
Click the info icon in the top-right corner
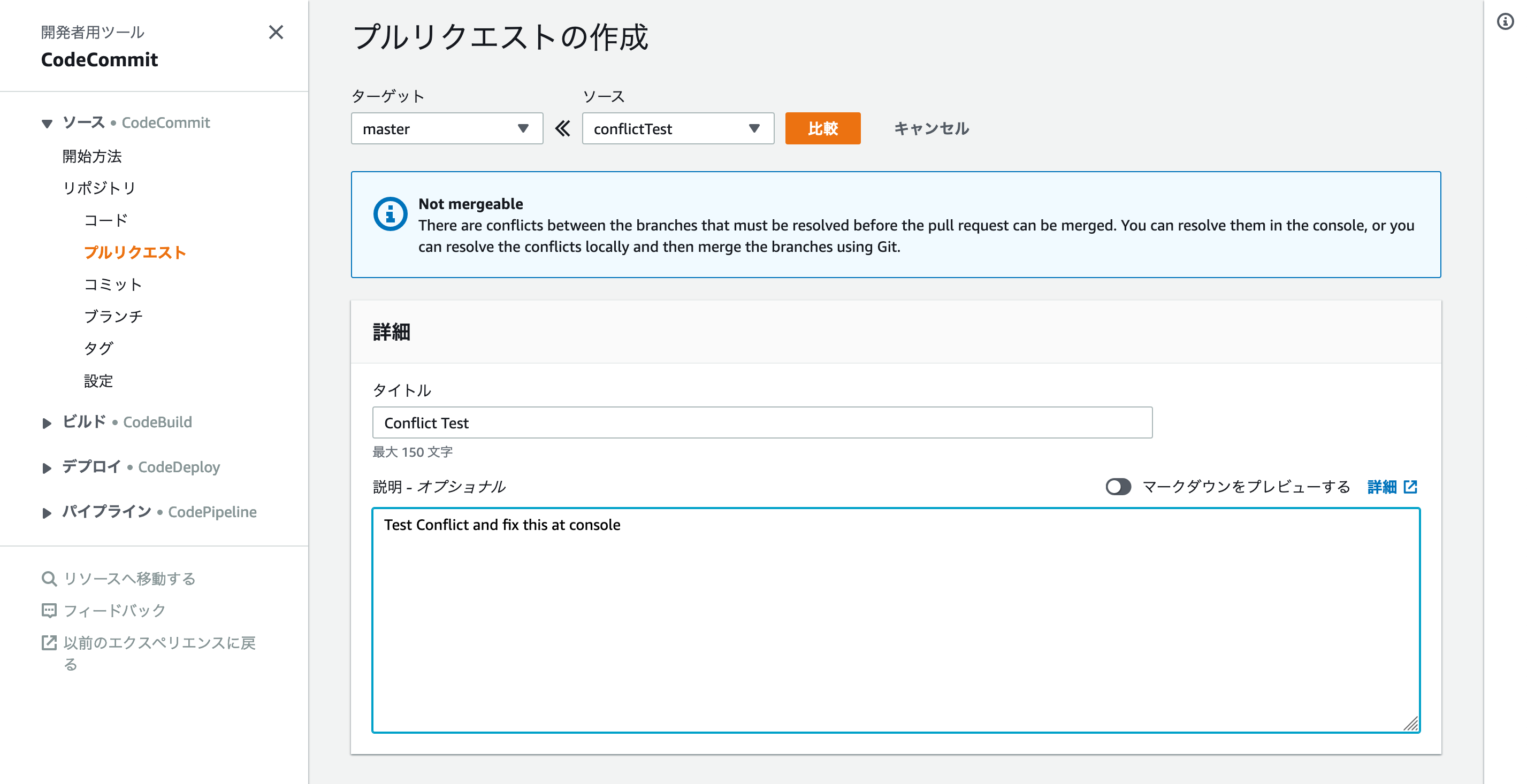(x=1506, y=22)
